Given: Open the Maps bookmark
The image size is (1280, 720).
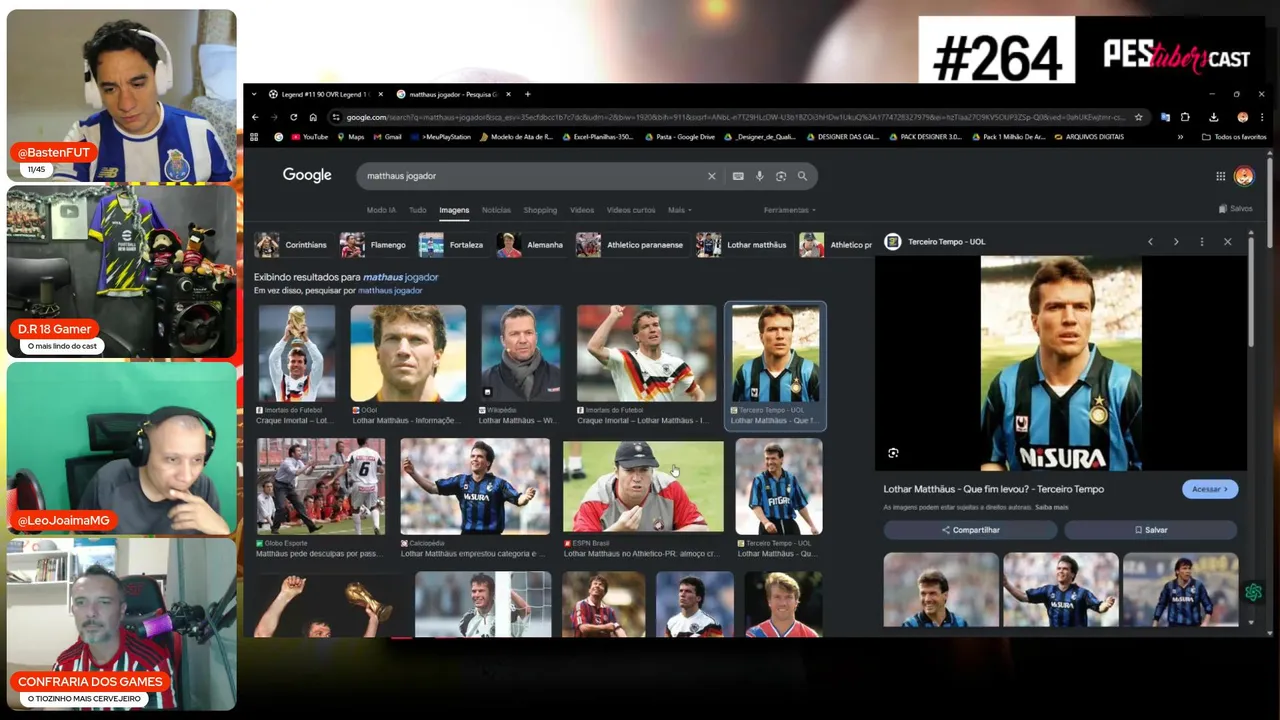Looking at the screenshot, I should (x=350, y=137).
